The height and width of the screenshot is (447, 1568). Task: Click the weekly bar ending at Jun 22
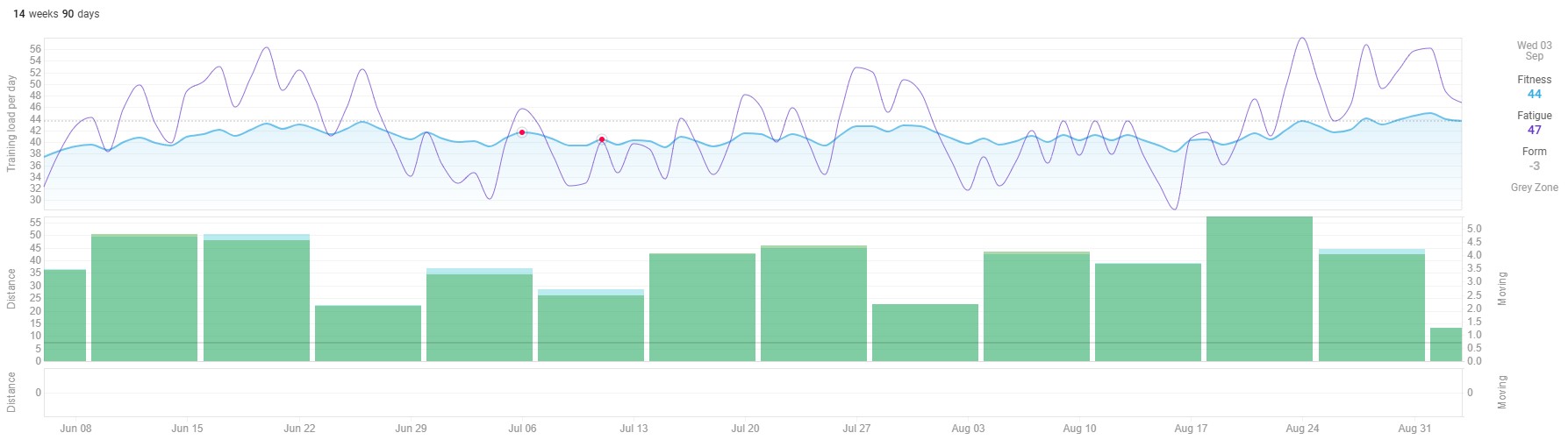[256, 298]
